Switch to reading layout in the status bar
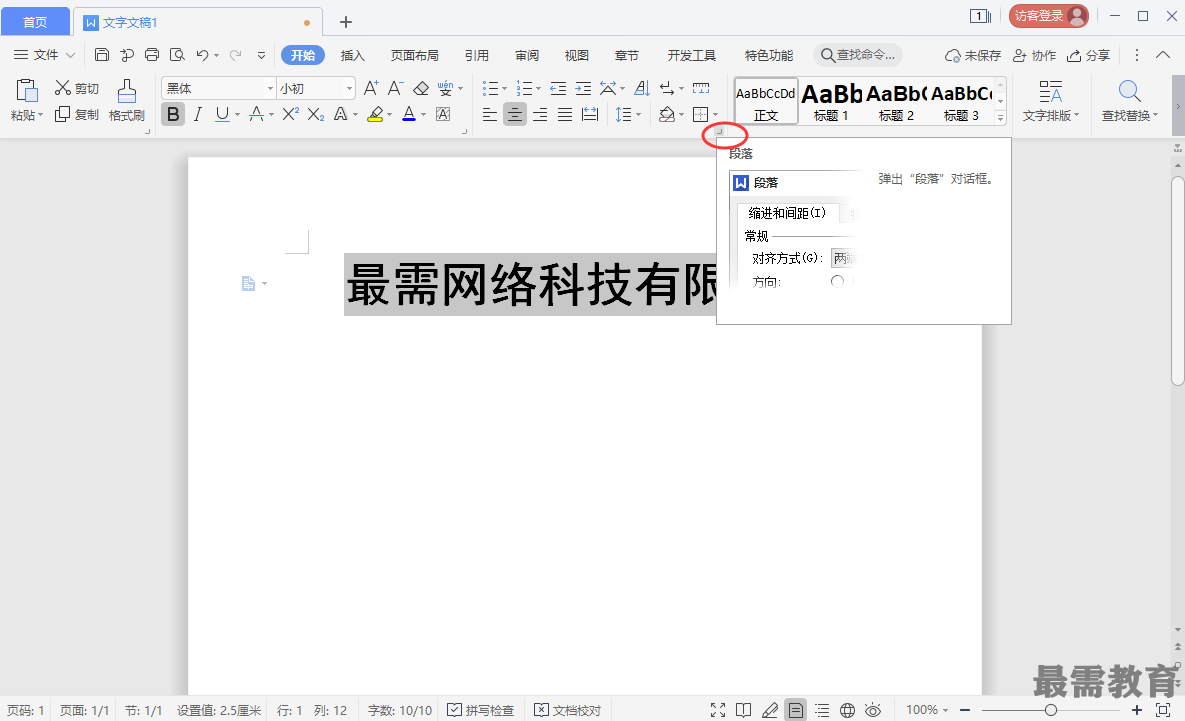Image resolution: width=1185 pixels, height=721 pixels. pos(744,710)
